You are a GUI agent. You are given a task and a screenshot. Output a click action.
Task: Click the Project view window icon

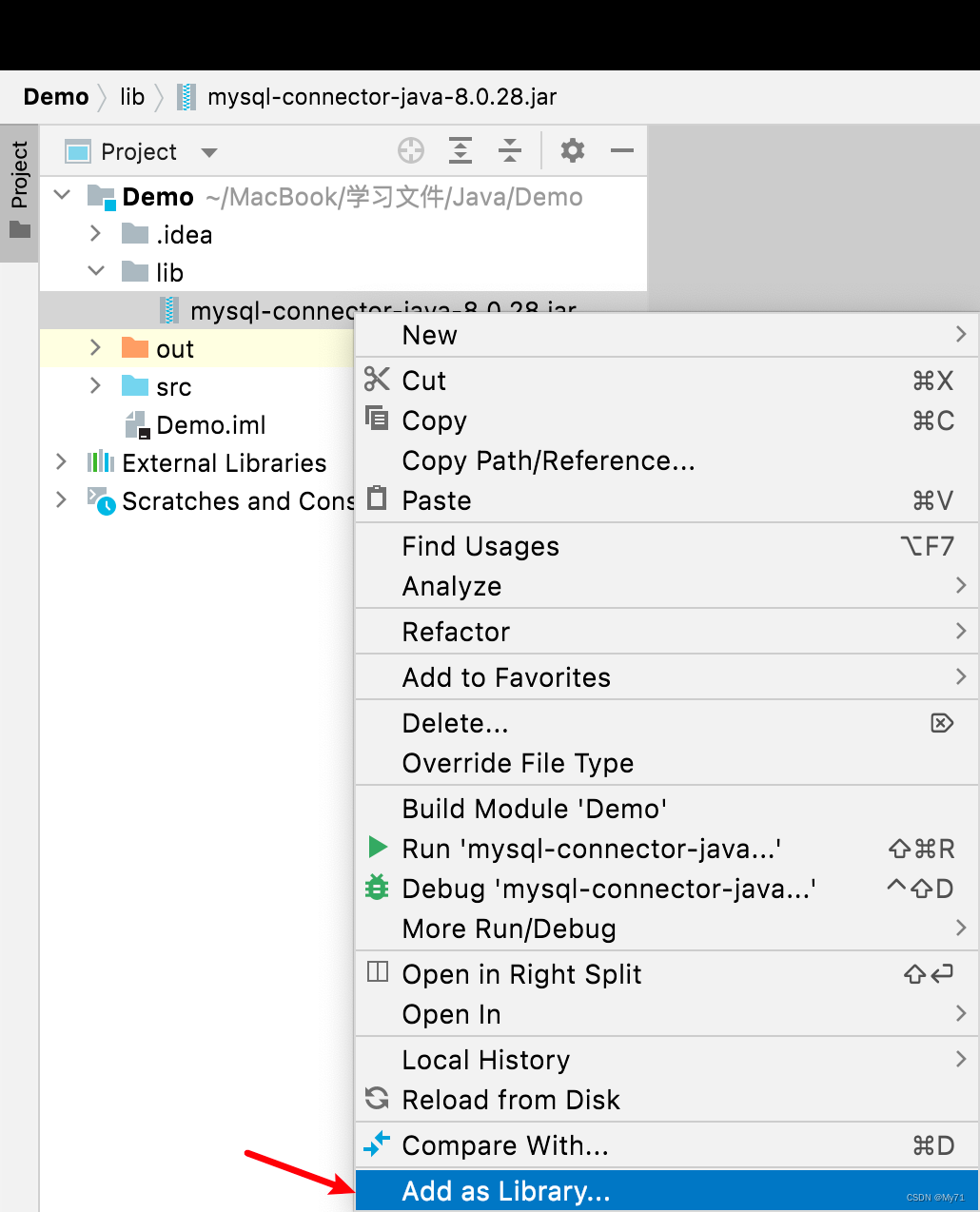[x=78, y=151]
